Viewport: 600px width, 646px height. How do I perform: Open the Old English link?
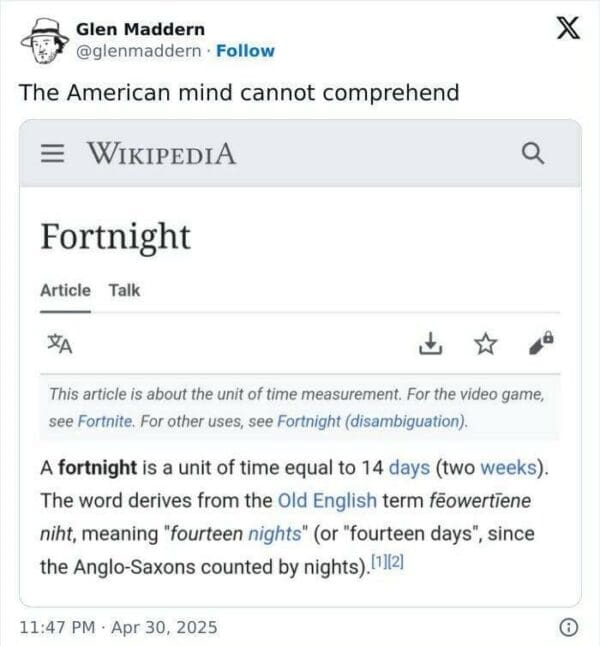tap(327, 500)
